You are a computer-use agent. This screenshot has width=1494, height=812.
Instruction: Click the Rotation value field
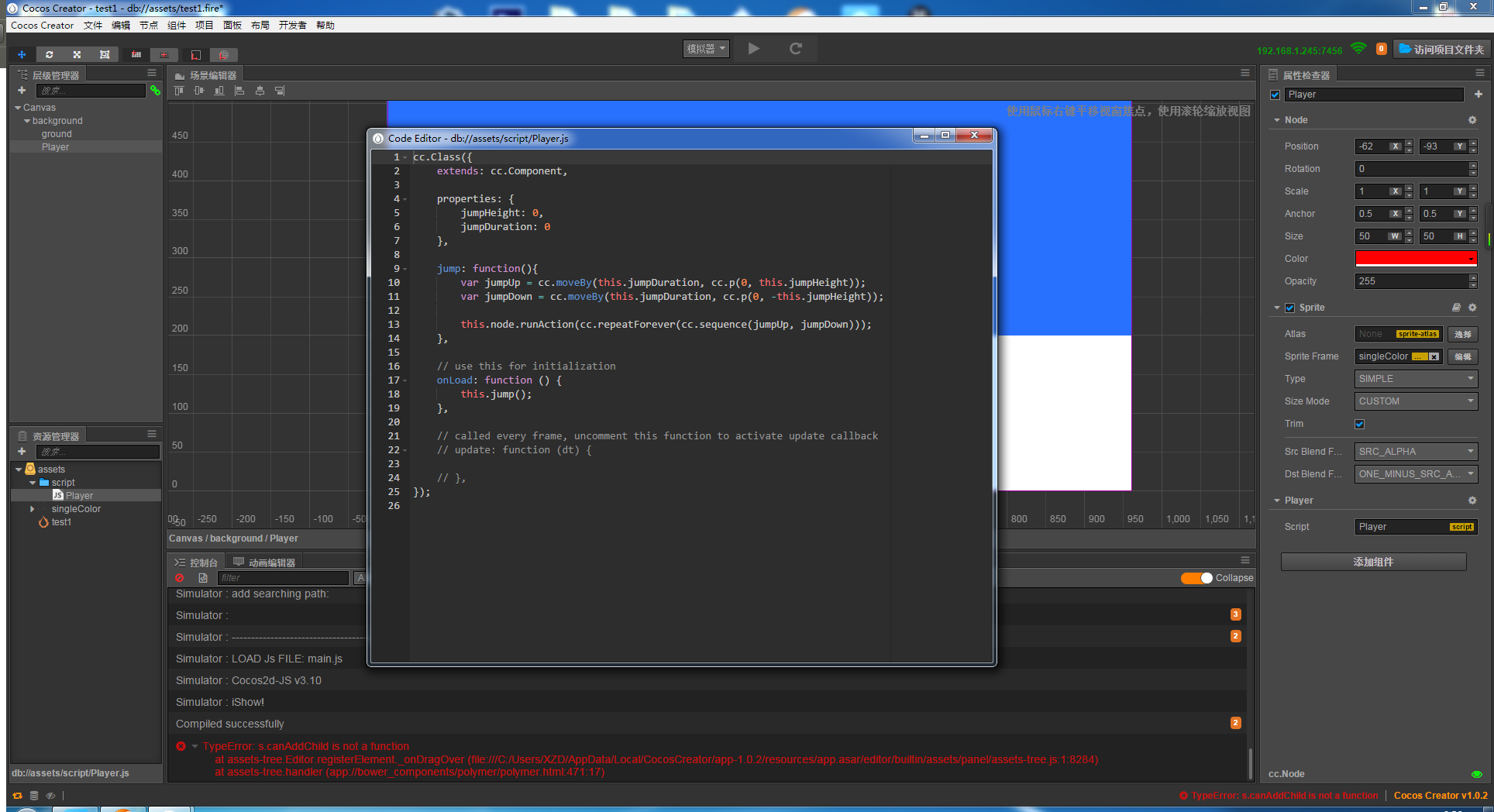[x=1412, y=169]
